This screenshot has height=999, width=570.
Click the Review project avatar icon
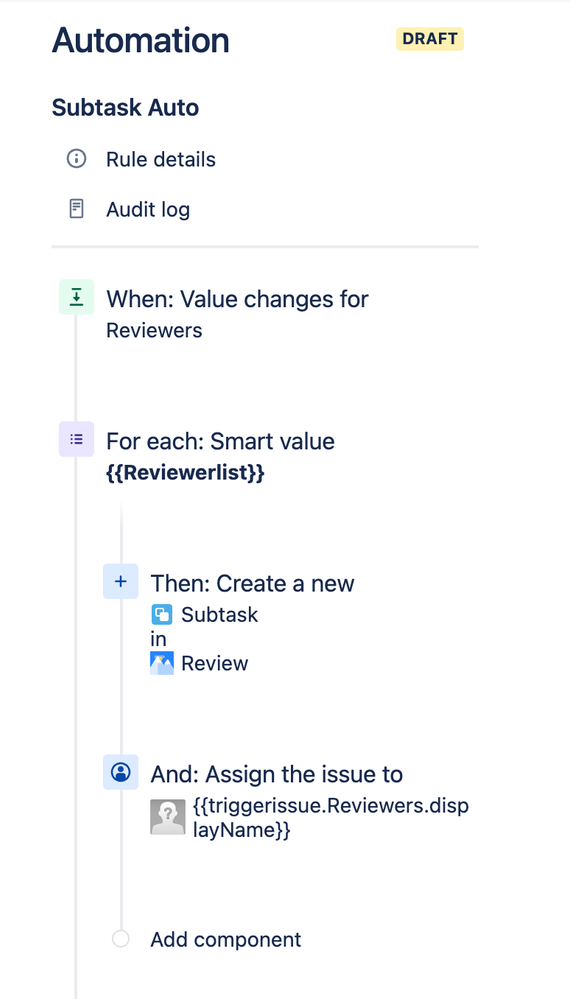pyautogui.click(x=162, y=663)
